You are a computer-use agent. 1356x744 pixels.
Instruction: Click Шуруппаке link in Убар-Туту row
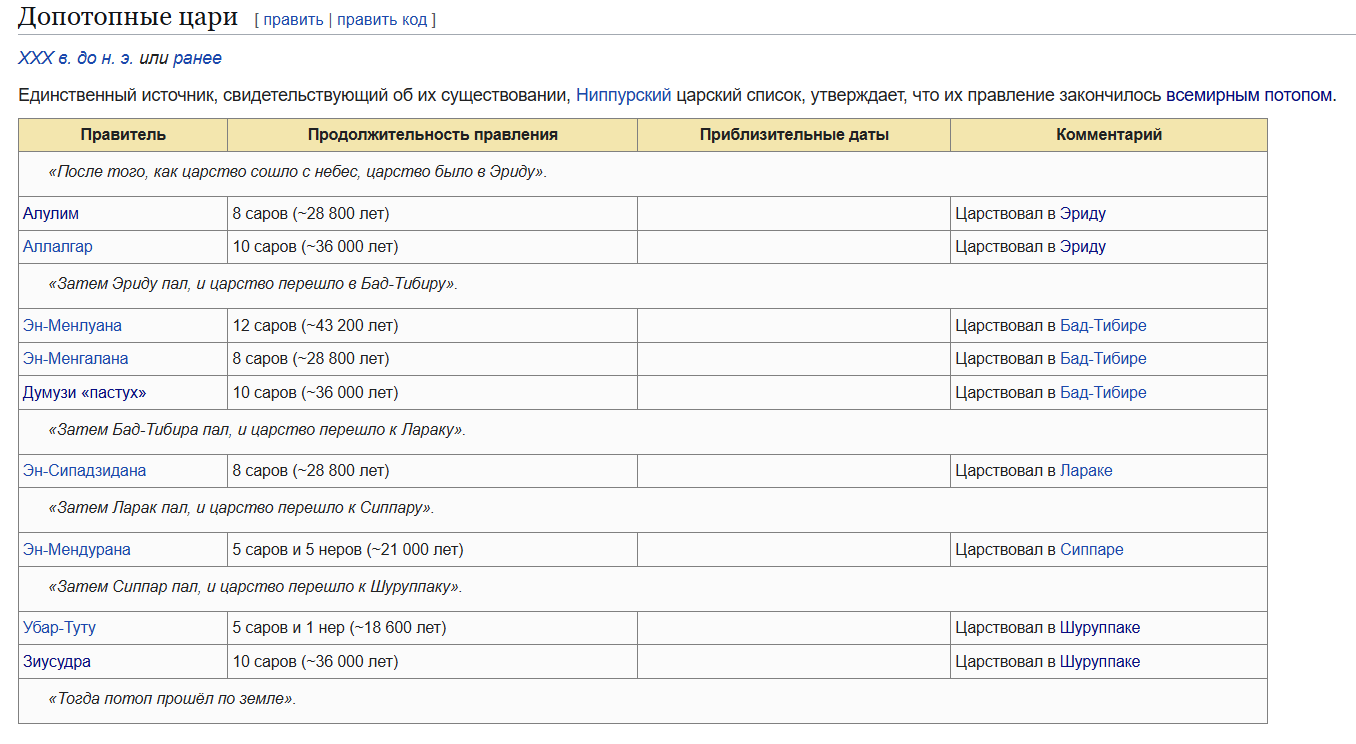coord(1100,627)
